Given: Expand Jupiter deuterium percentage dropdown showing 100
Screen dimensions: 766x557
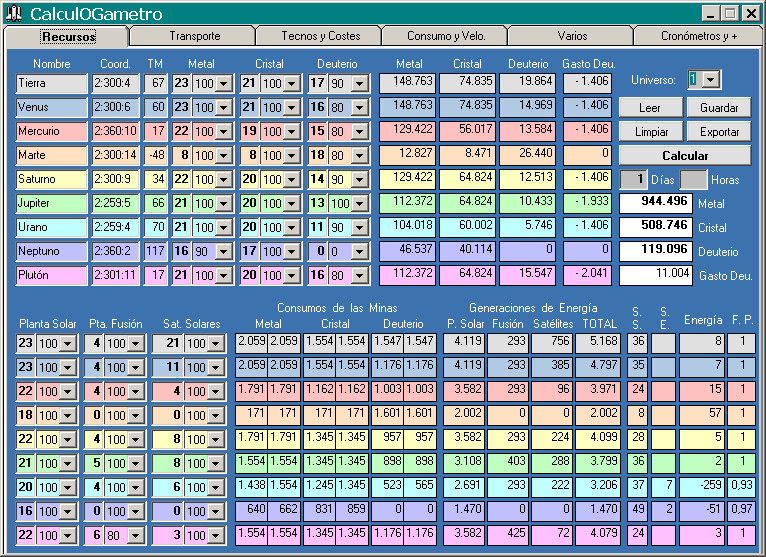Looking at the screenshot, I should pyautogui.click(x=360, y=203).
